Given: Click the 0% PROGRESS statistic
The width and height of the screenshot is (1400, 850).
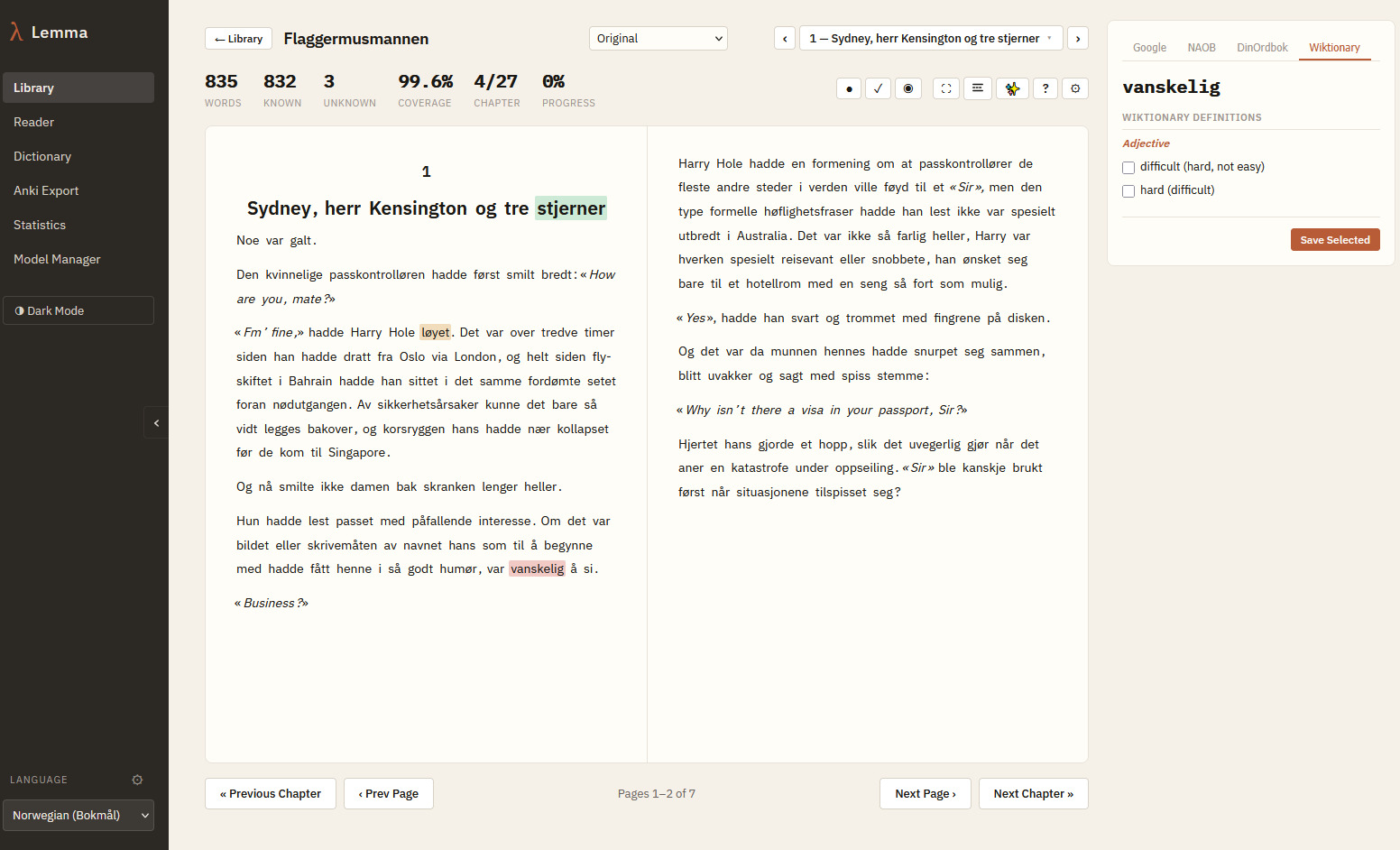Looking at the screenshot, I should point(568,90).
